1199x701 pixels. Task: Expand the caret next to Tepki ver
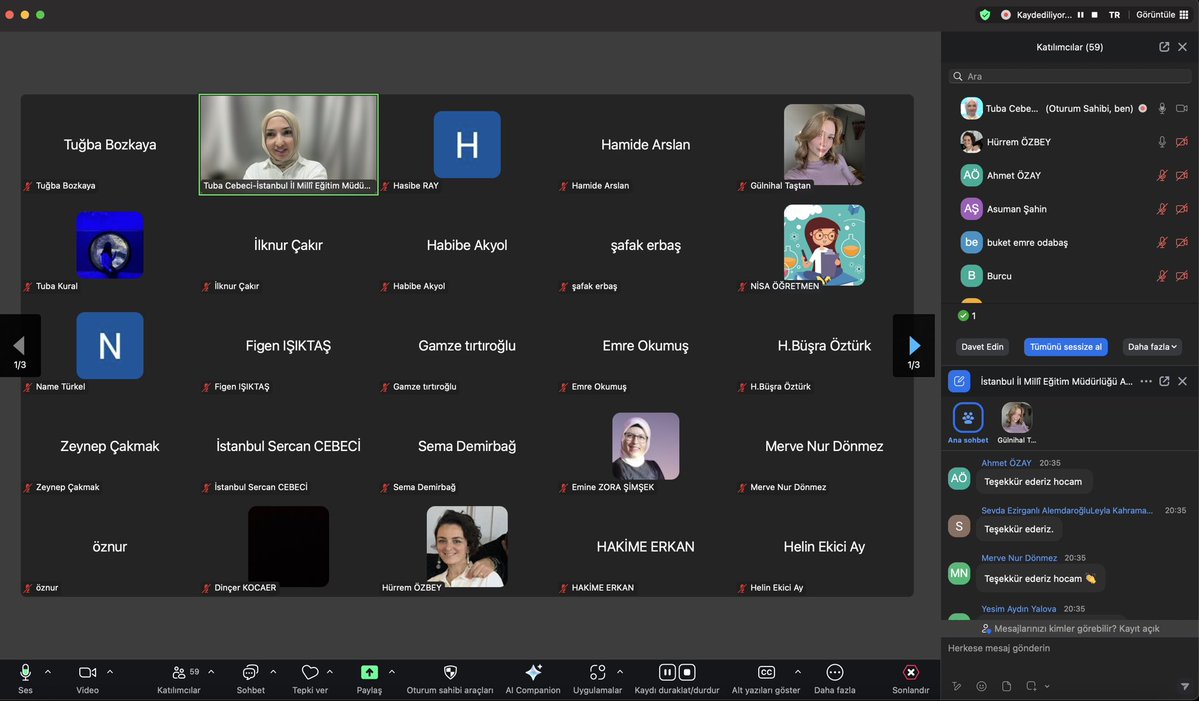tap(330, 672)
